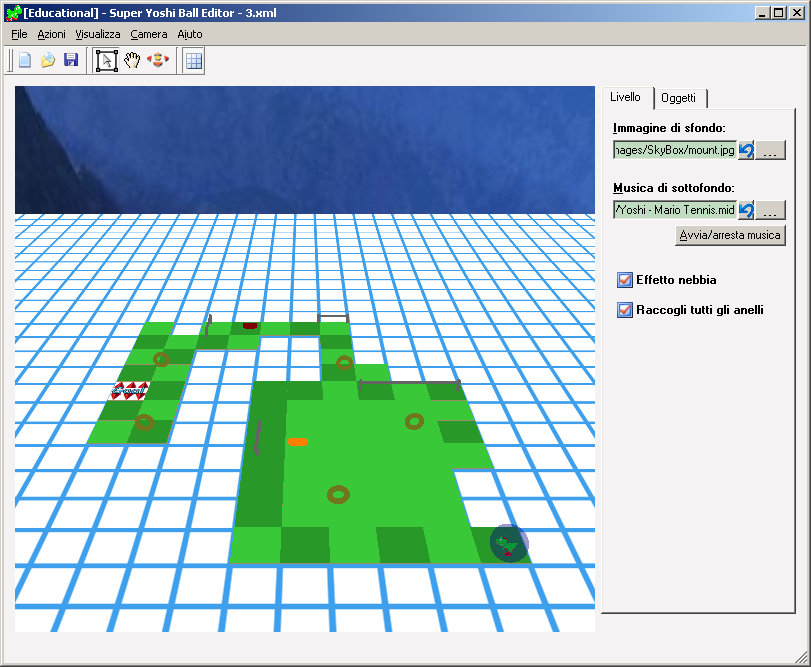Screen dimensions: 811x667
Task: Open the Aiuto menu
Action: coord(190,34)
